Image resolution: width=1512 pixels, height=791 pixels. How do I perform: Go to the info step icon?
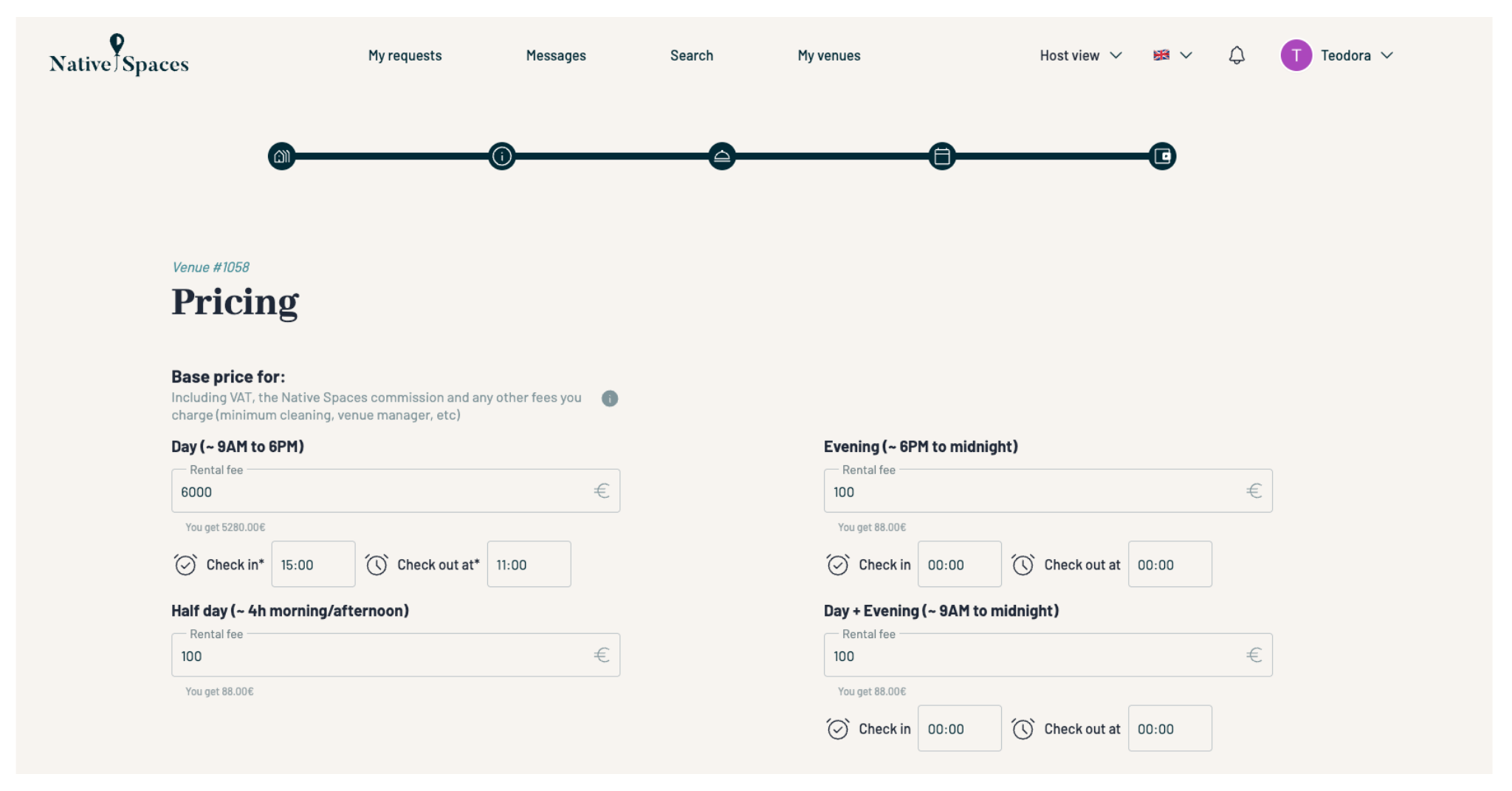pos(501,156)
